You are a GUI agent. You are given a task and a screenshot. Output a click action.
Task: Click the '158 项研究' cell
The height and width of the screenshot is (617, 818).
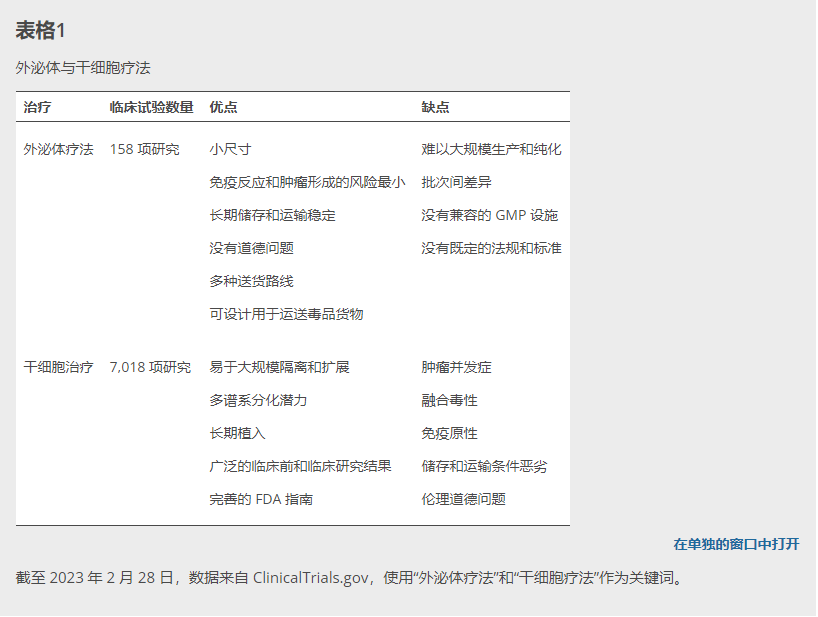point(145,149)
